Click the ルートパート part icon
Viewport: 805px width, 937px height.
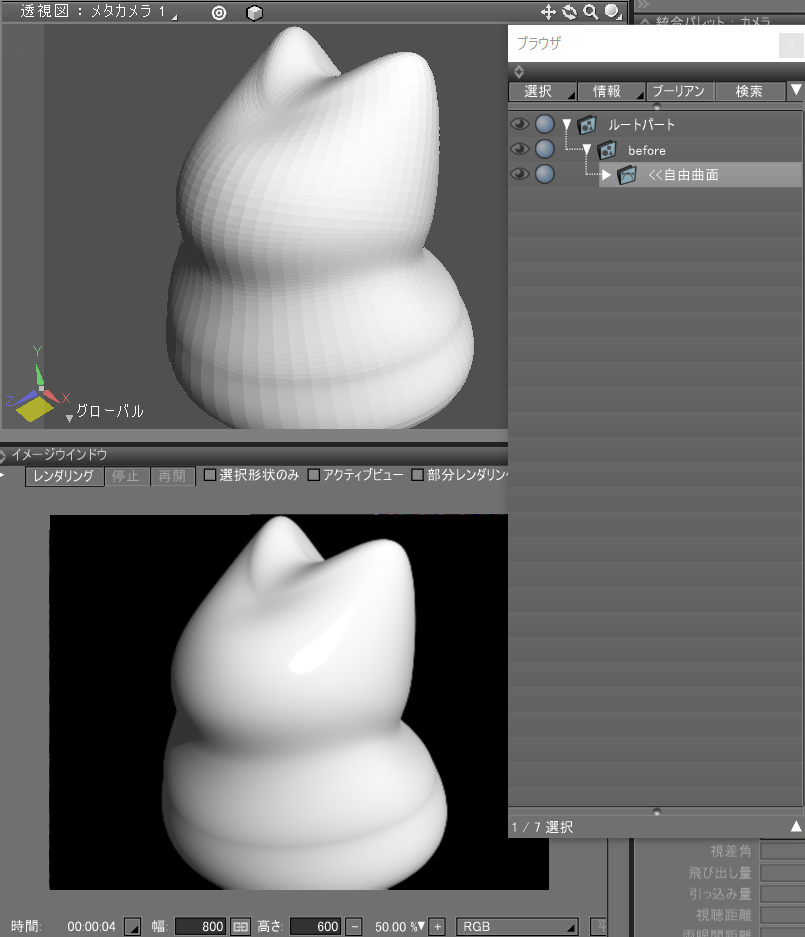[587, 125]
